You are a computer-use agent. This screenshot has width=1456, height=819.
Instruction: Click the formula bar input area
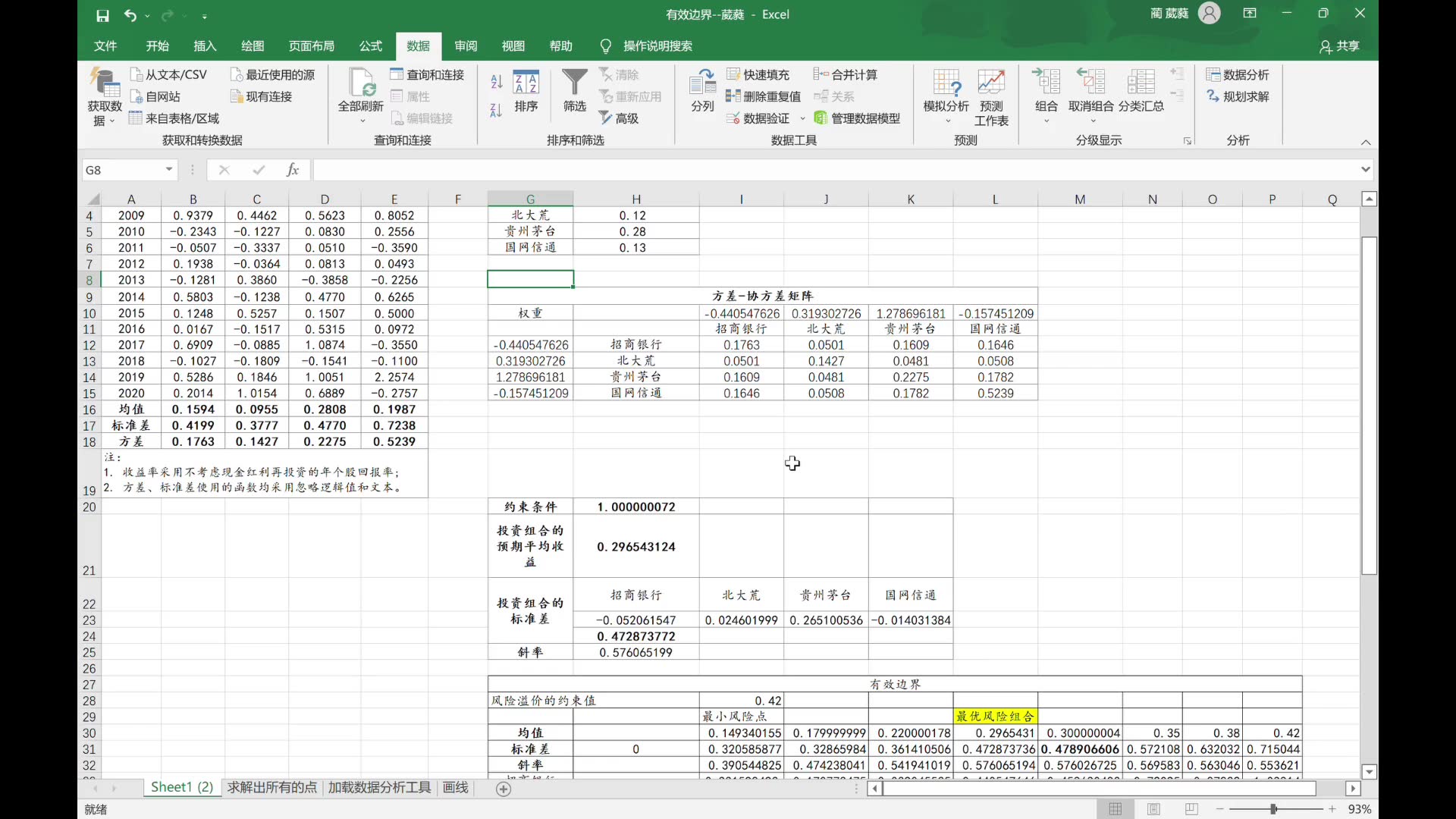(x=834, y=170)
